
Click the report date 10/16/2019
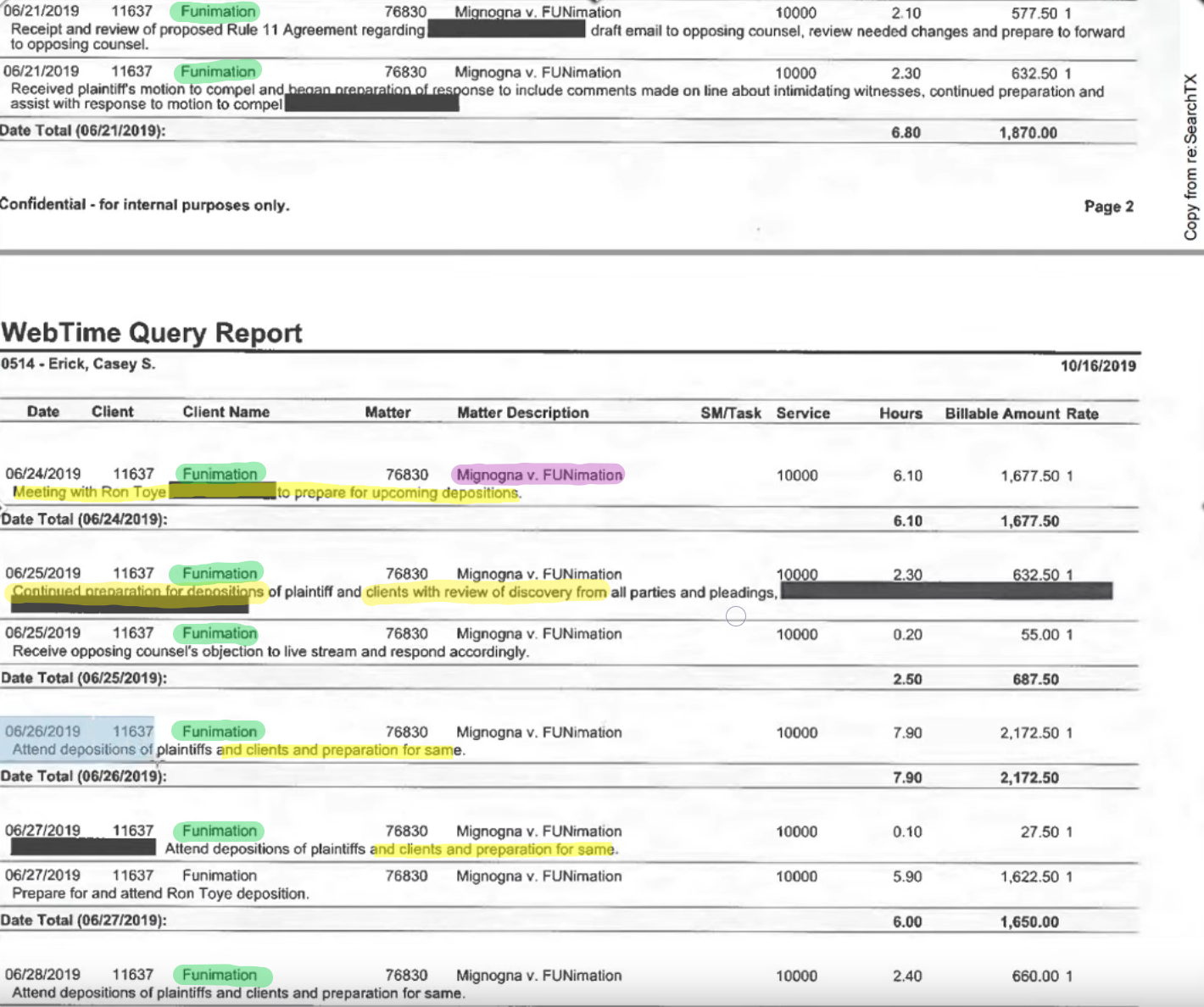(x=1098, y=365)
